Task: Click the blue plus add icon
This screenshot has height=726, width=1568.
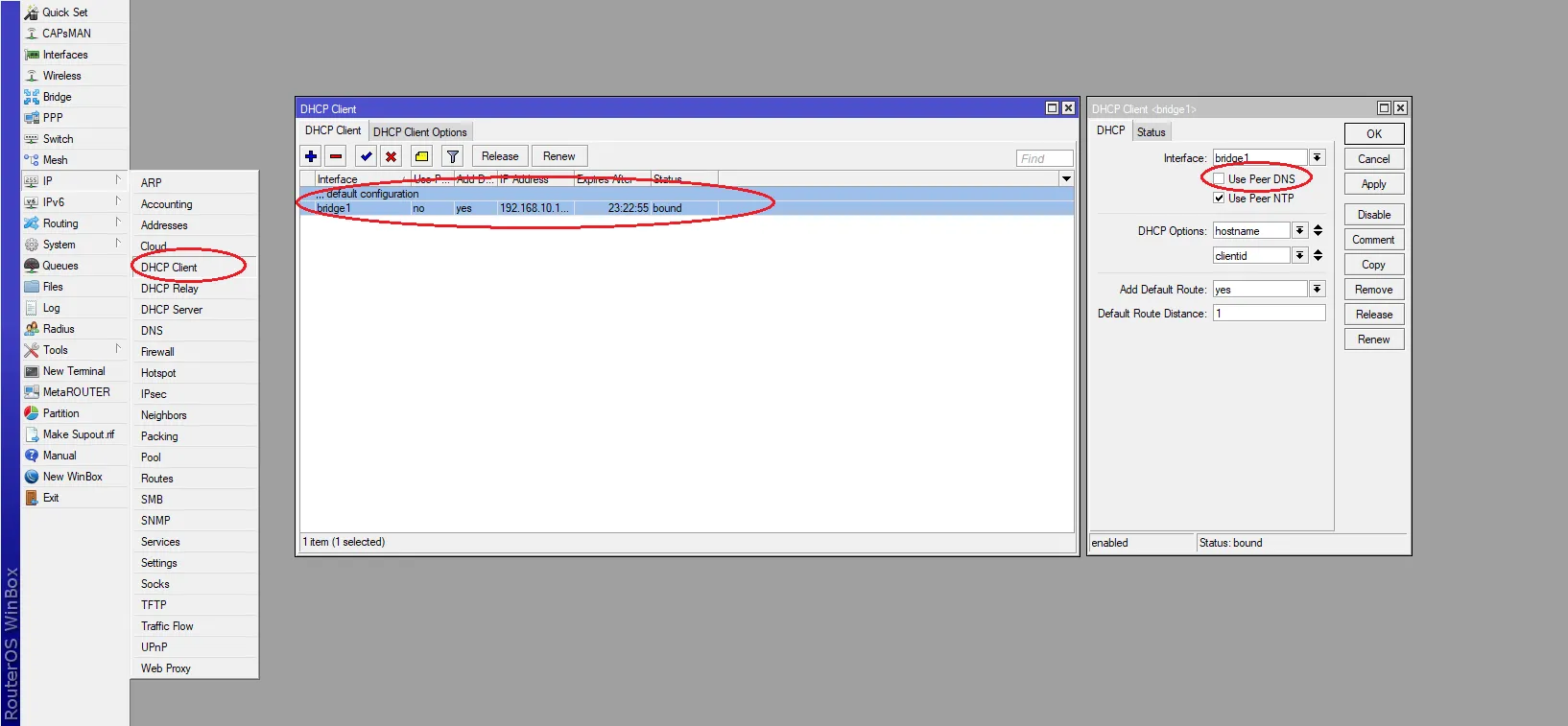Action: (311, 156)
